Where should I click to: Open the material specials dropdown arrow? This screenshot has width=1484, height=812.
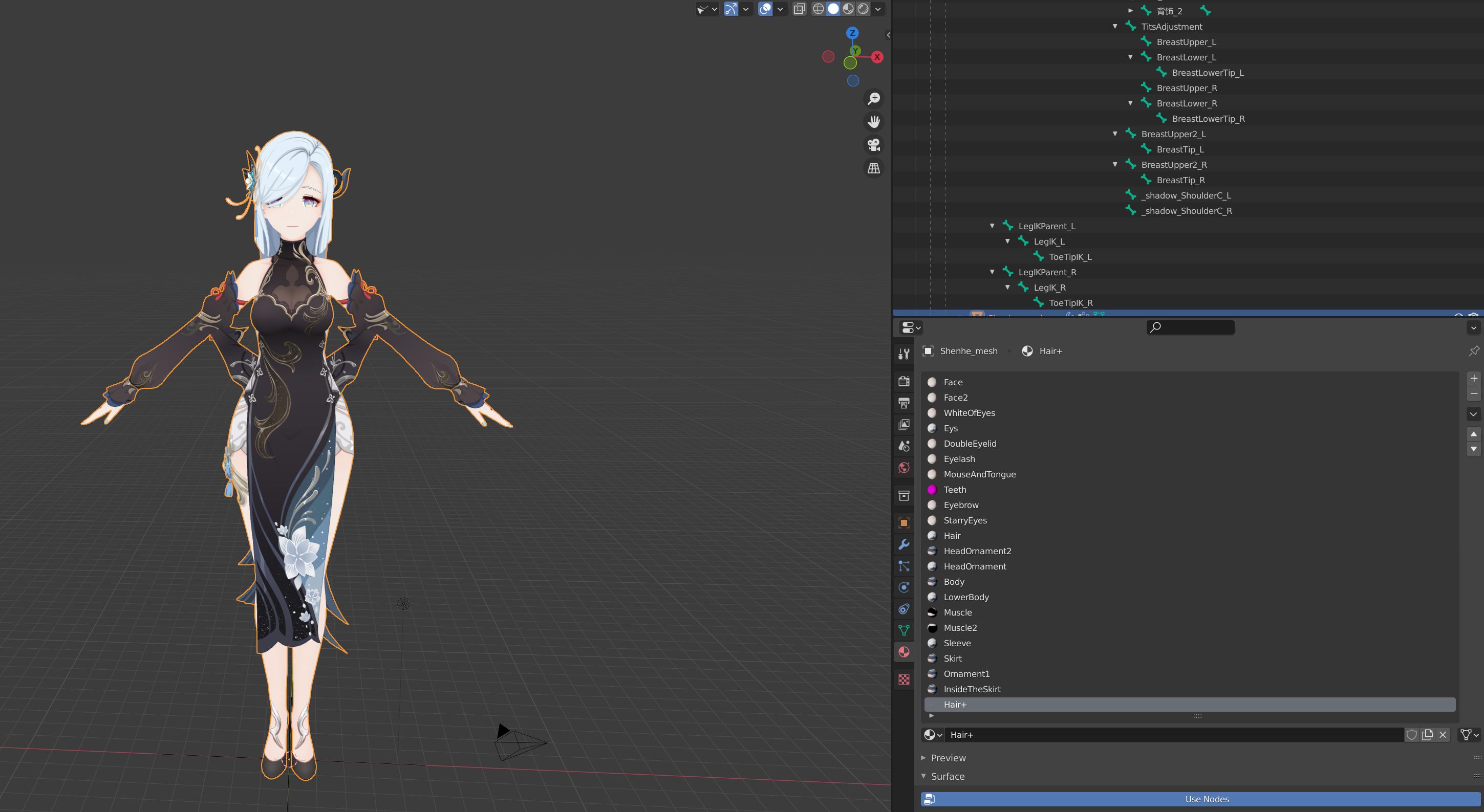point(1473,414)
